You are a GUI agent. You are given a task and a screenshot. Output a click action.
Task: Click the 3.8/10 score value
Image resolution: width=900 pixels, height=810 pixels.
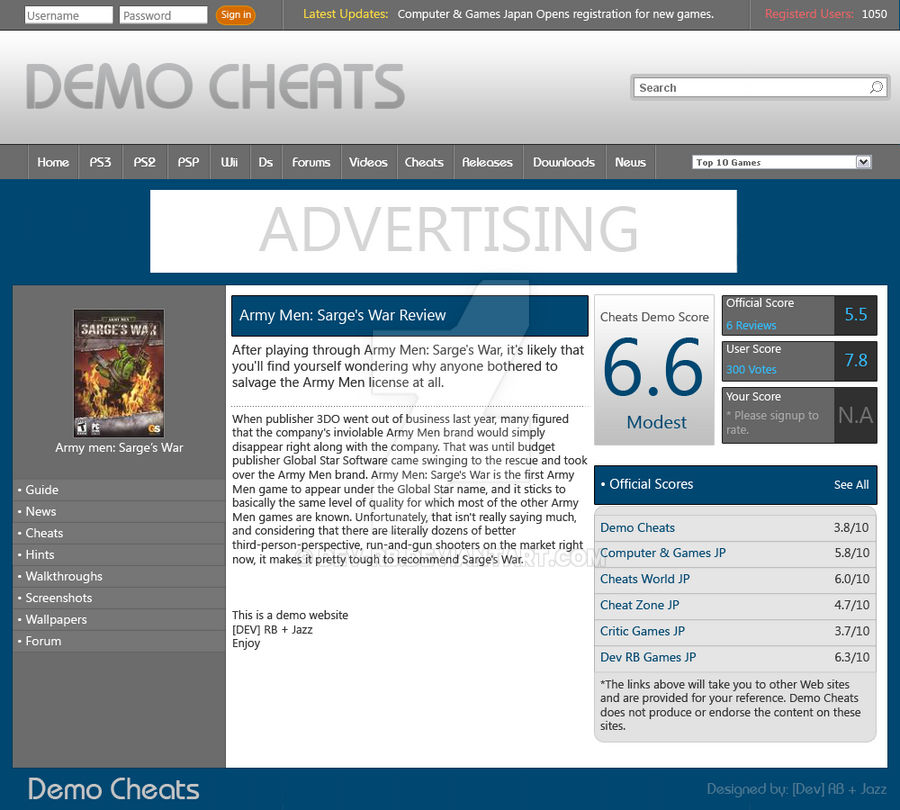tap(851, 528)
